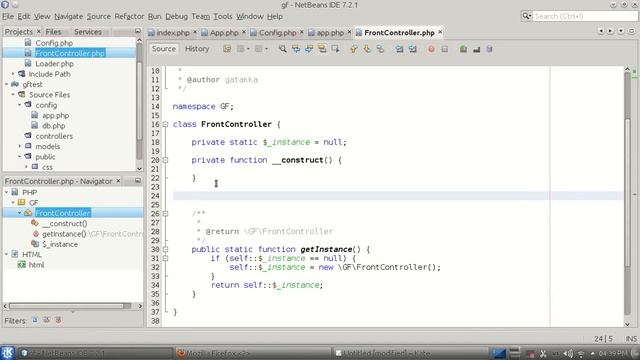This screenshot has height=360, width=640.
Task: Show opened documents list arrow at tab bar
Action: tap(621, 31)
